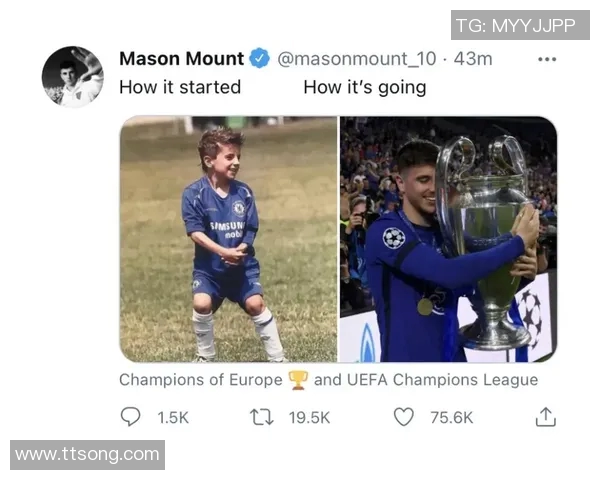
Task: Click the Mason Mount display name
Action: tap(181, 59)
